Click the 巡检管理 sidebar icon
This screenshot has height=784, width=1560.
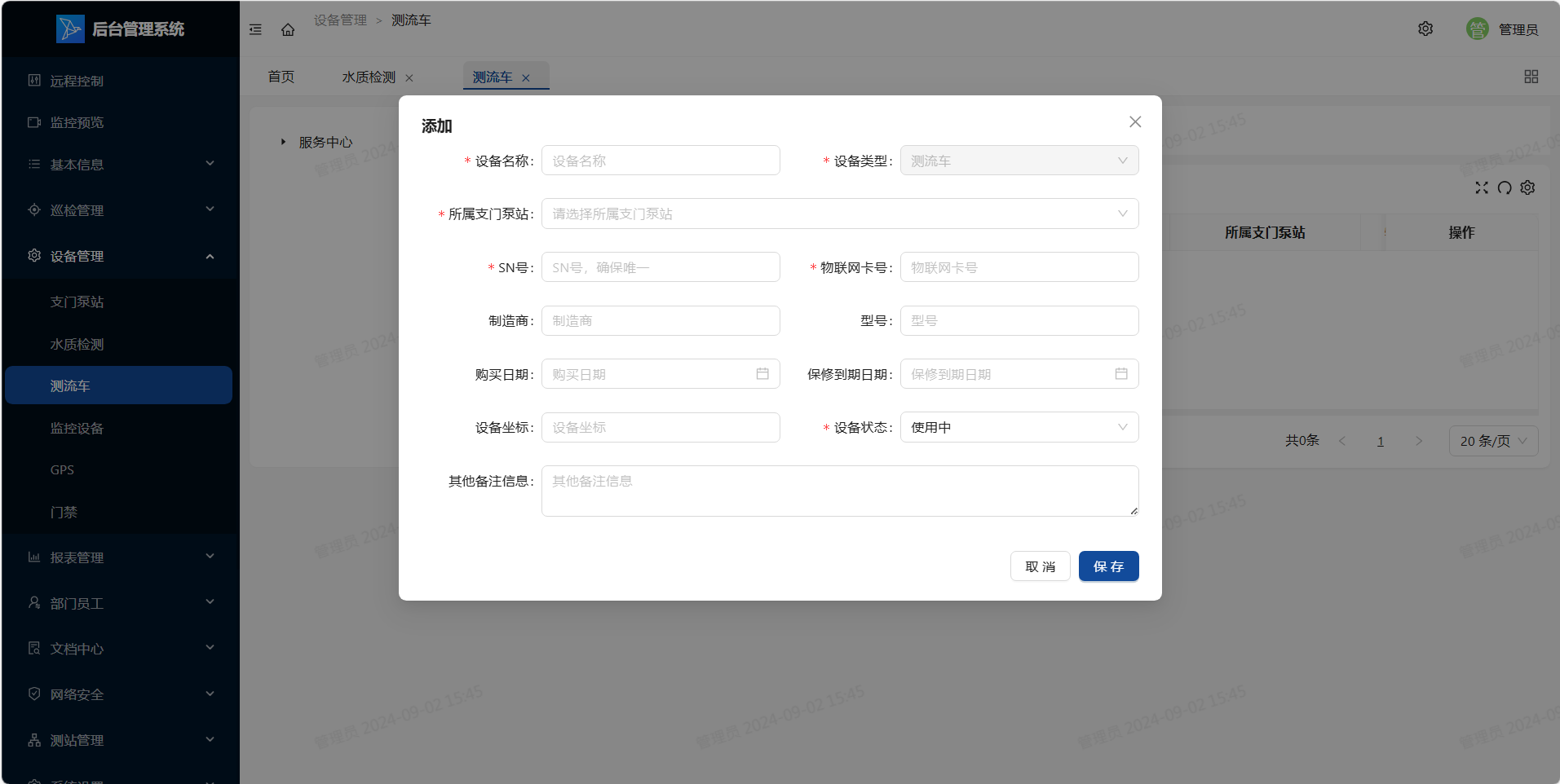(x=34, y=209)
